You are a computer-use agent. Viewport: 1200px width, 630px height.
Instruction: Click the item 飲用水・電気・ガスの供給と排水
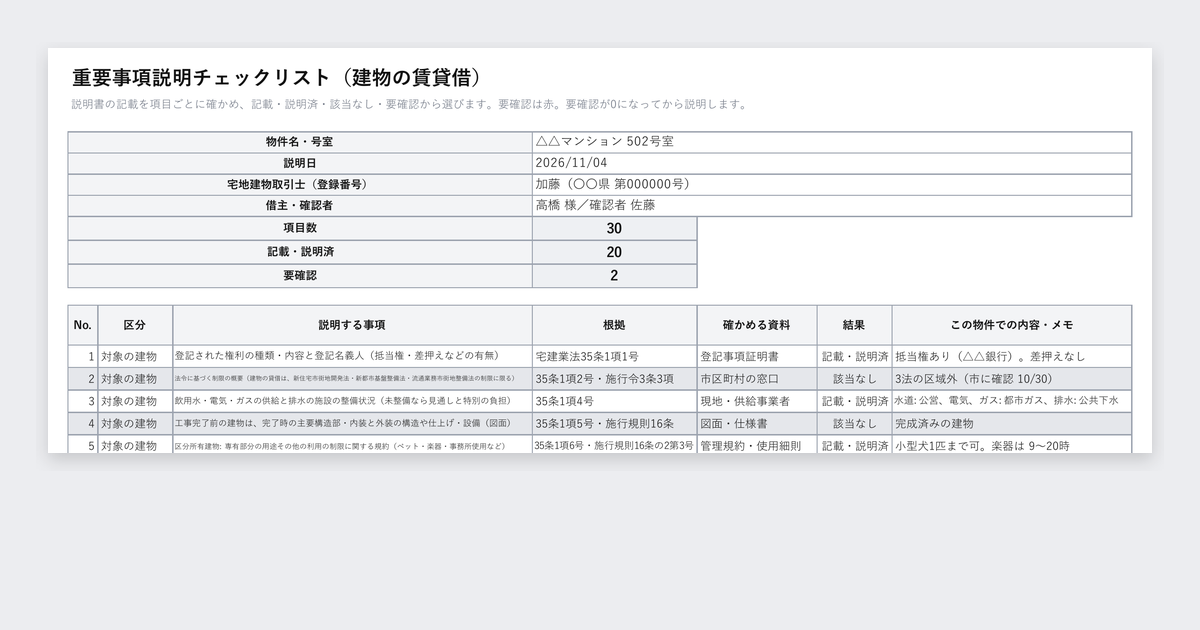tap(352, 401)
